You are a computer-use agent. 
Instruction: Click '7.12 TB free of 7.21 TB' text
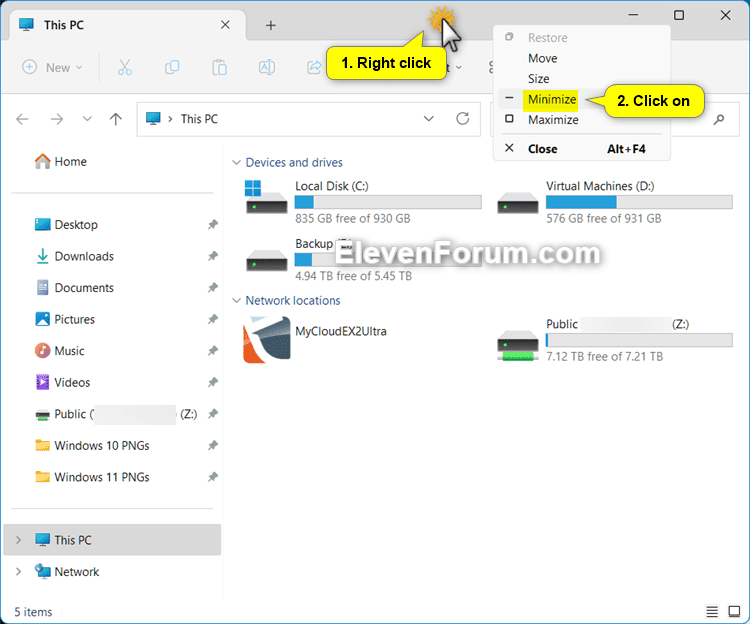605,356
